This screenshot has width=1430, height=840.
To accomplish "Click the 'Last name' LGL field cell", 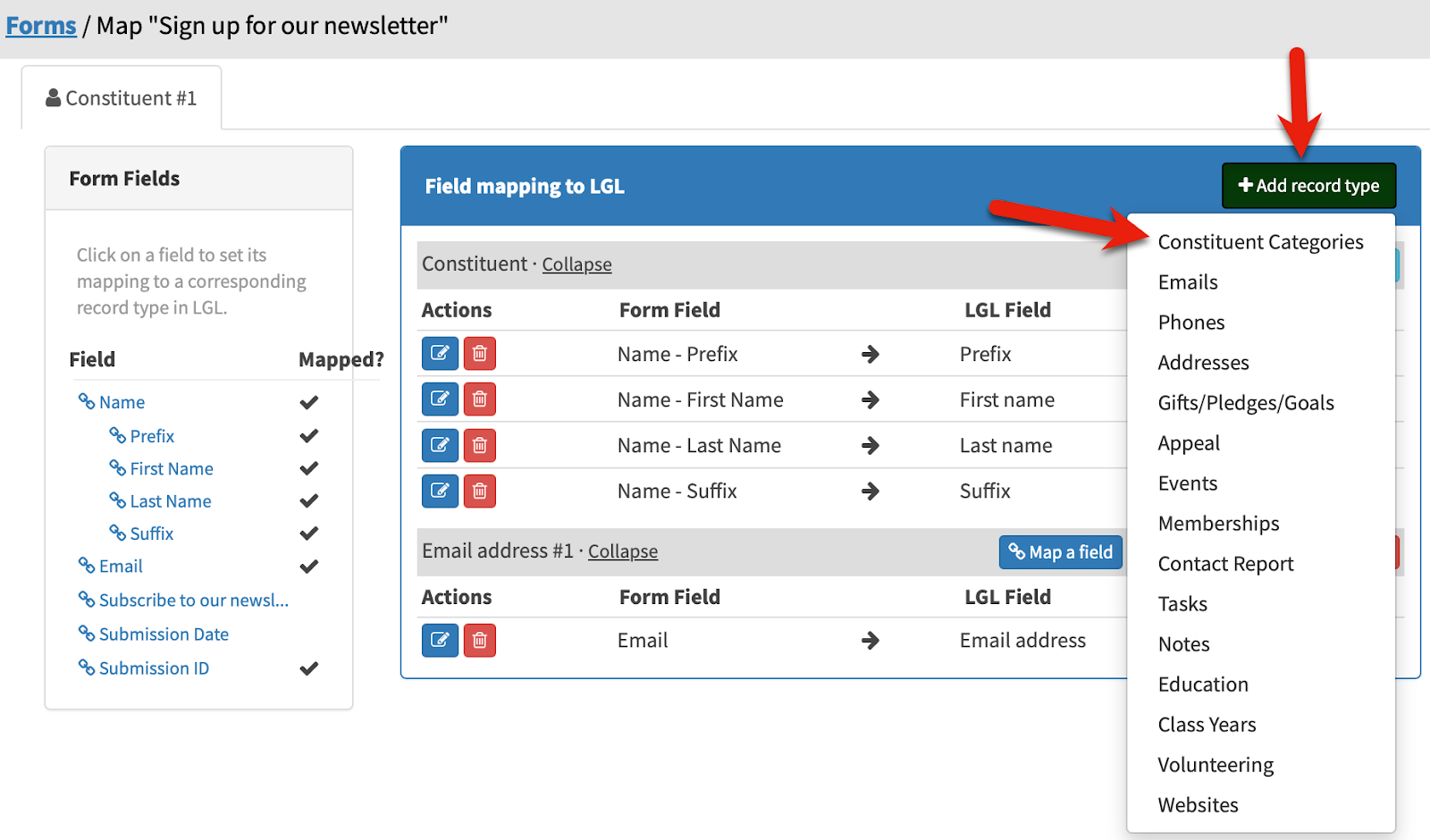I will [x=1006, y=445].
